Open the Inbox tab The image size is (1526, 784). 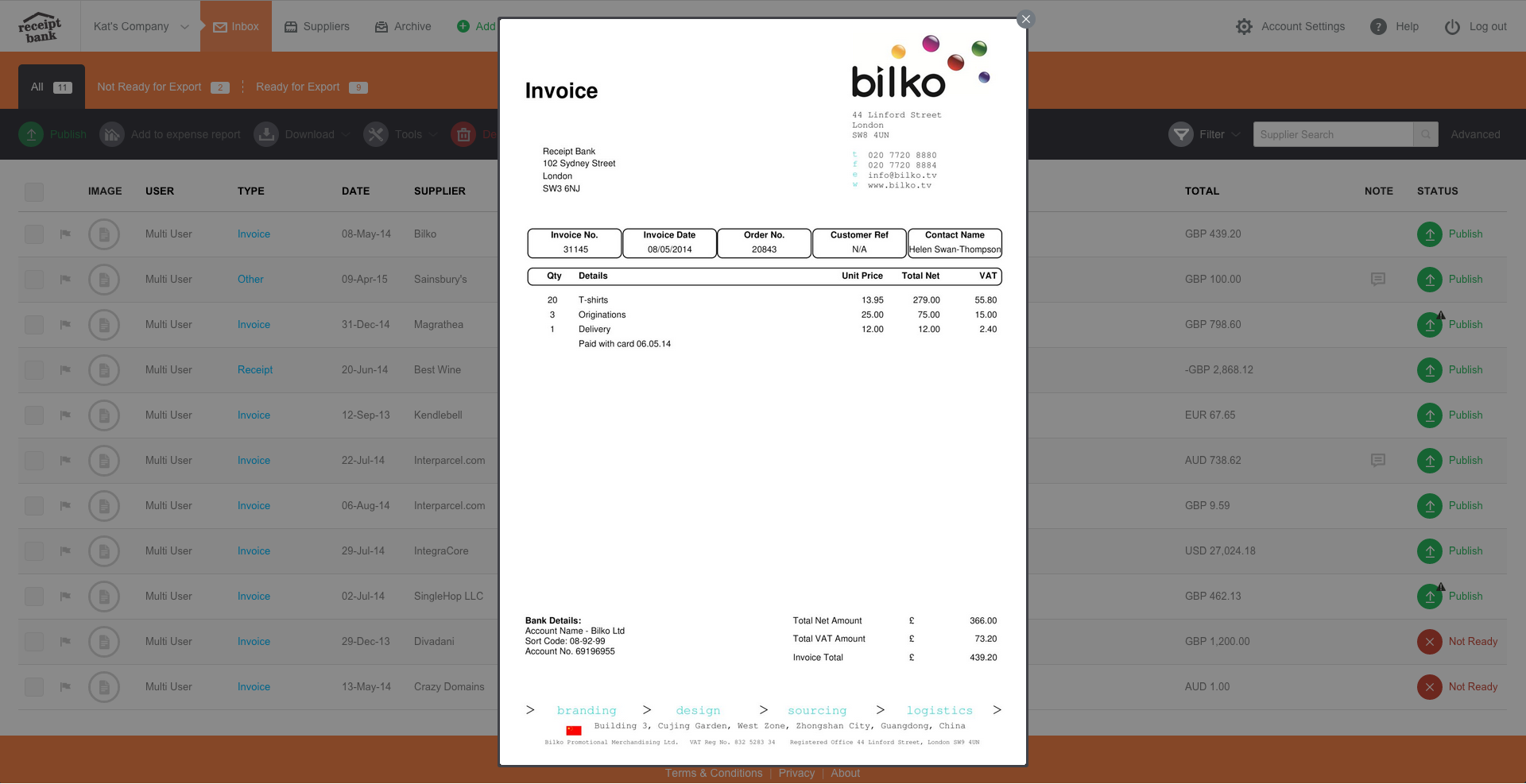click(x=236, y=26)
